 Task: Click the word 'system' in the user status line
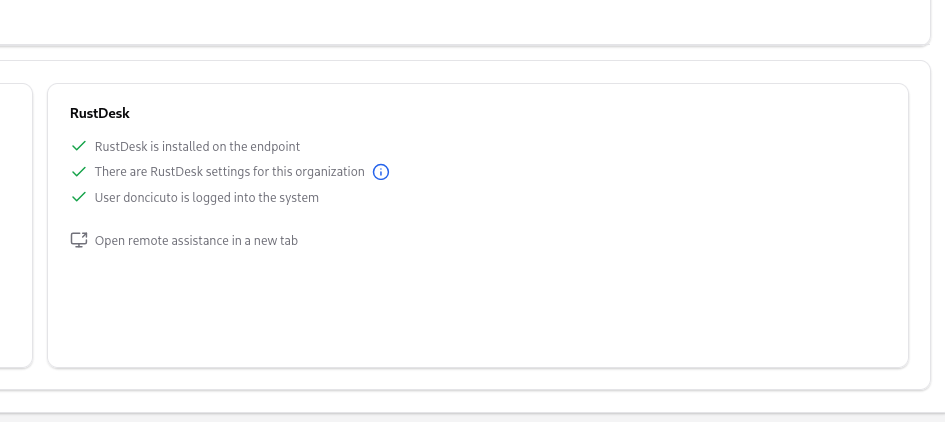pos(299,198)
